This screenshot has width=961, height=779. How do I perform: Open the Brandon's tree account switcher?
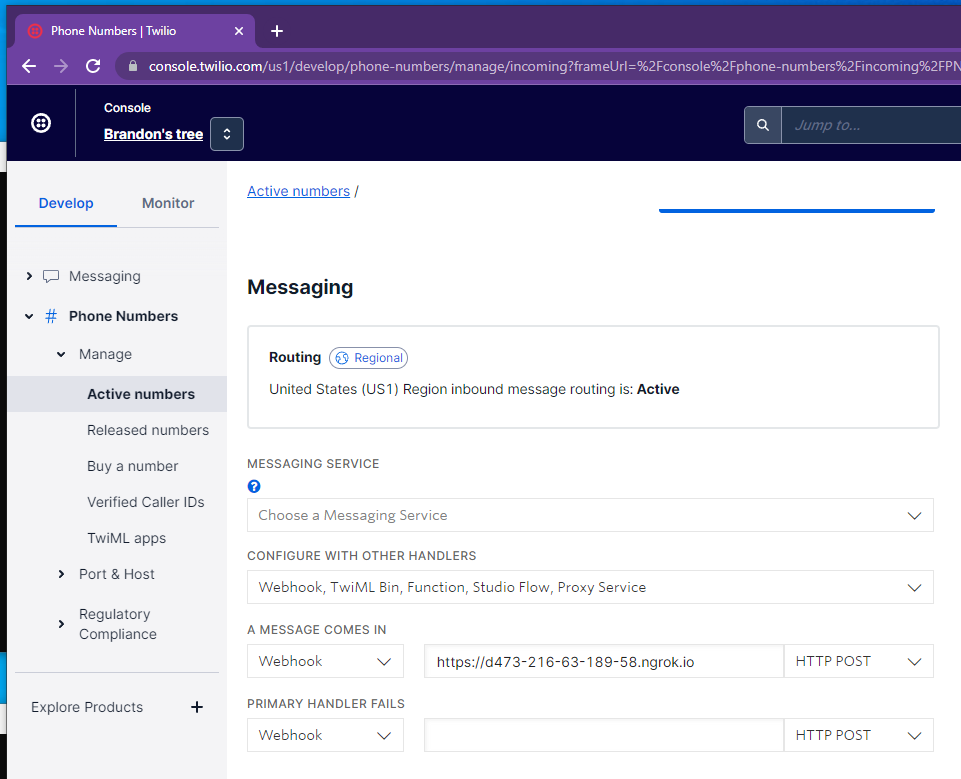226,133
